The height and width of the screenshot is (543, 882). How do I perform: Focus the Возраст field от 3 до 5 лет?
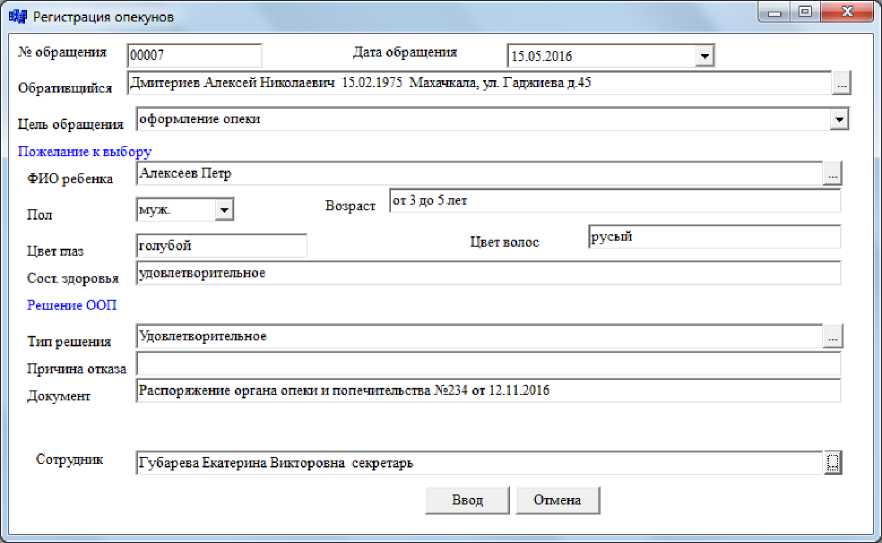pyautogui.click(x=615, y=200)
